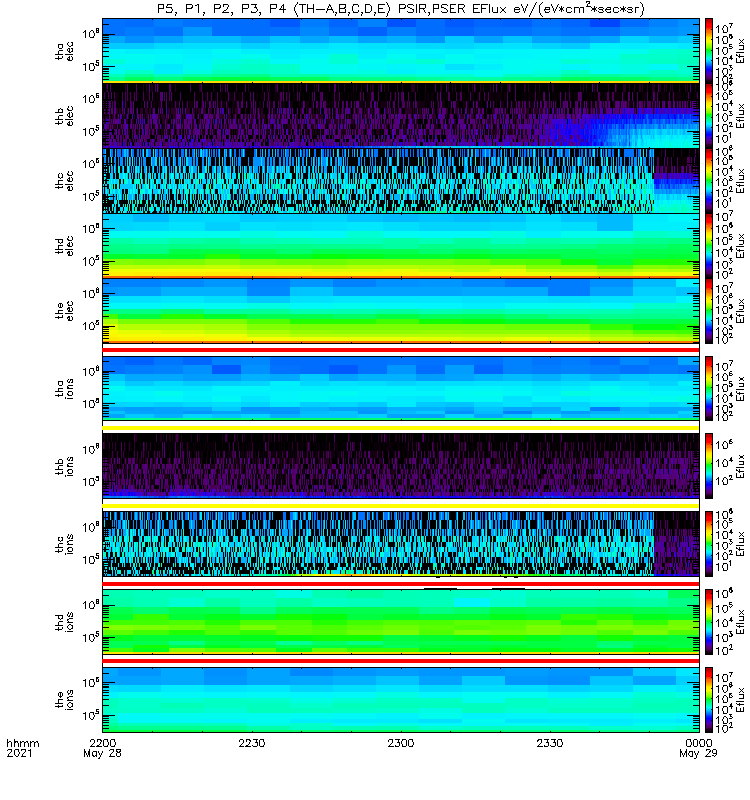Click the 2330 time axis label

point(549,743)
